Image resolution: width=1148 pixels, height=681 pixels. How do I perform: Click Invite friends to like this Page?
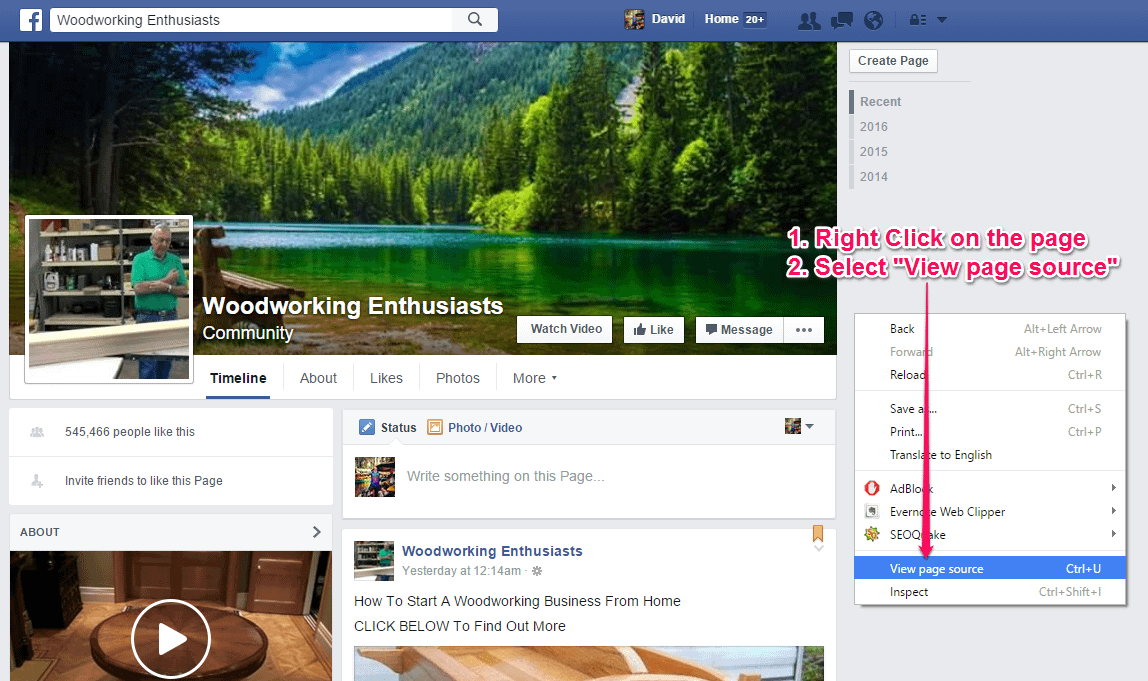pyautogui.click(x=144, y=481)
